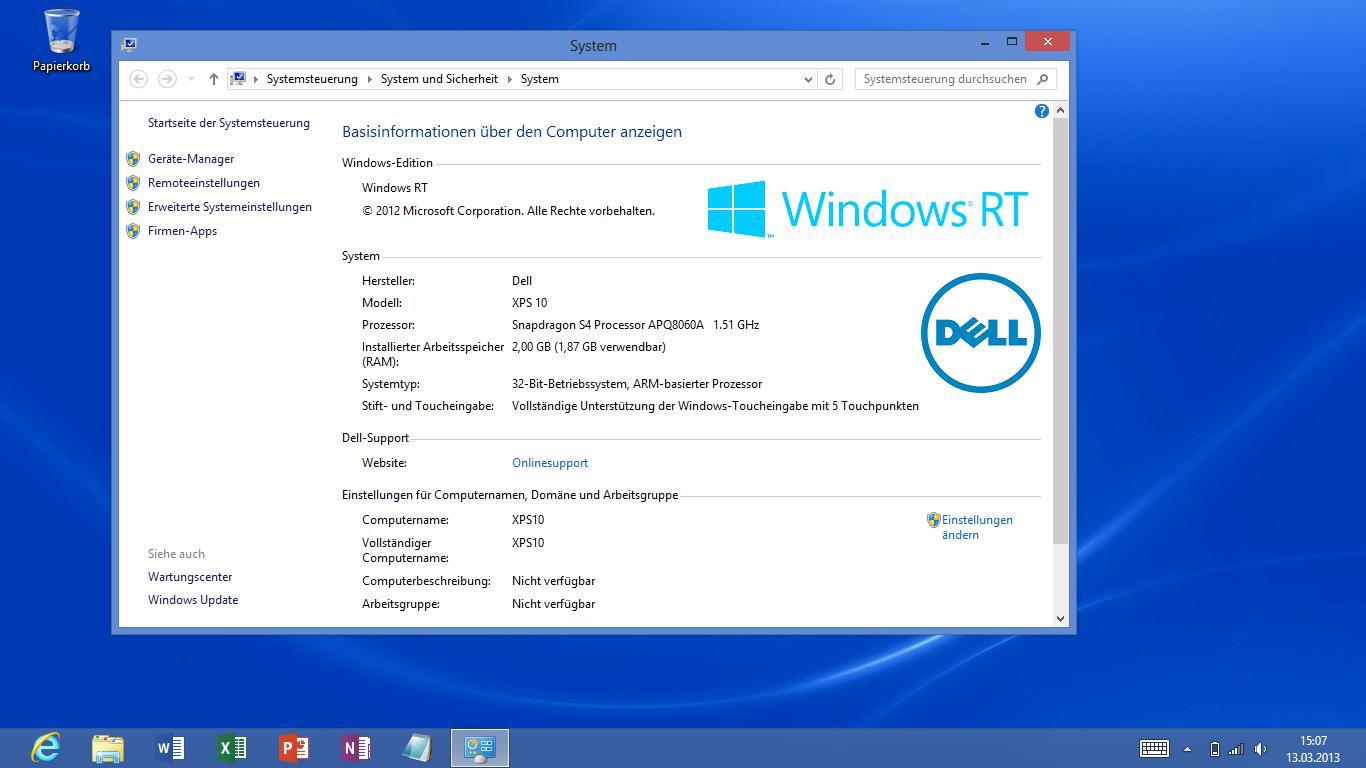This screenshot has height=768, width=1366.
Task: Open the network signal tray icon
Action: tap(1237, 749)
